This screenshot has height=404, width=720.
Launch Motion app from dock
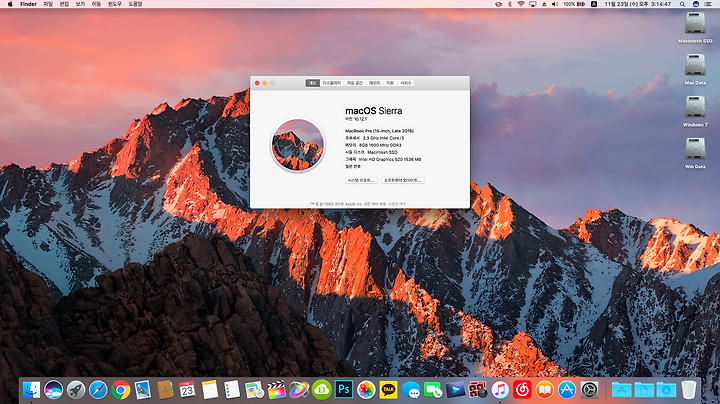coord(299,390)
